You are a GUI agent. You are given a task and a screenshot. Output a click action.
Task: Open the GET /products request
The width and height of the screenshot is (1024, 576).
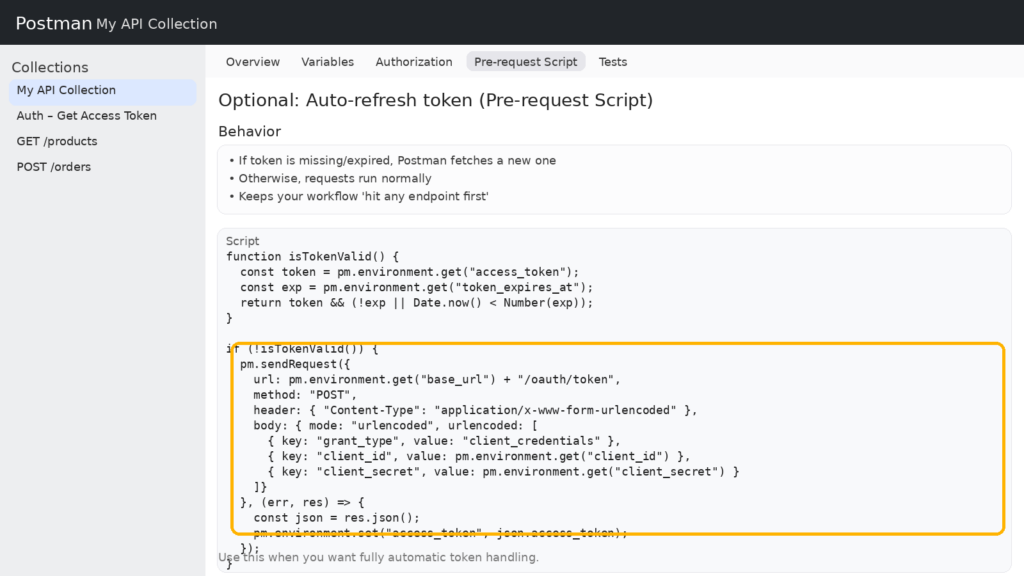57,142
